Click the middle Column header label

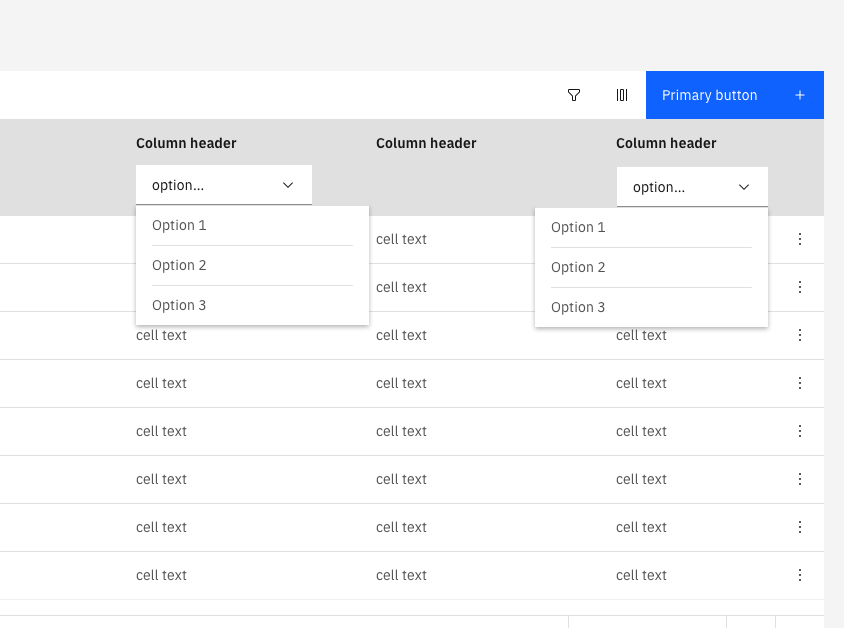426,143
